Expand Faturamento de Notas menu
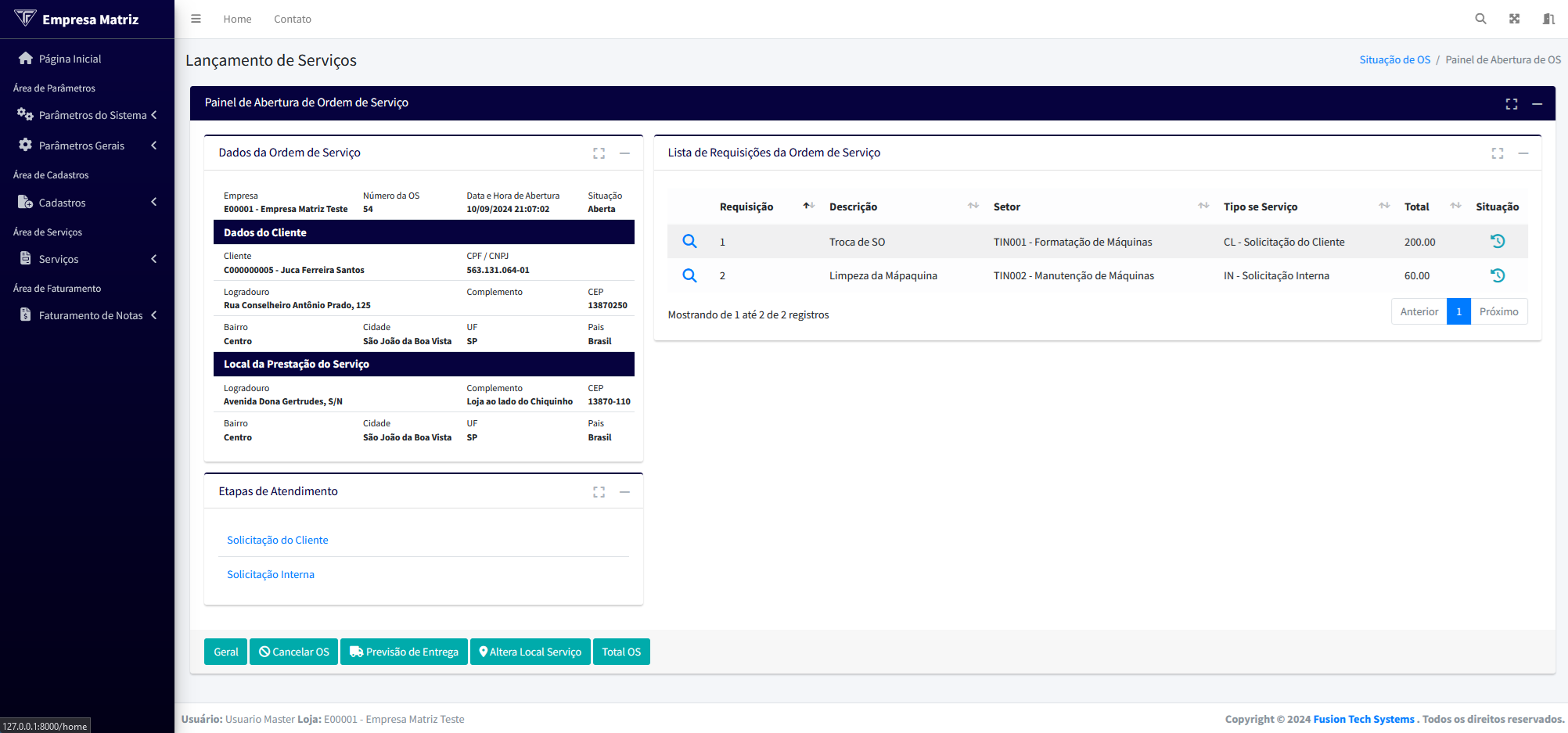This screenshot has height=733, width=1568. 87,315
